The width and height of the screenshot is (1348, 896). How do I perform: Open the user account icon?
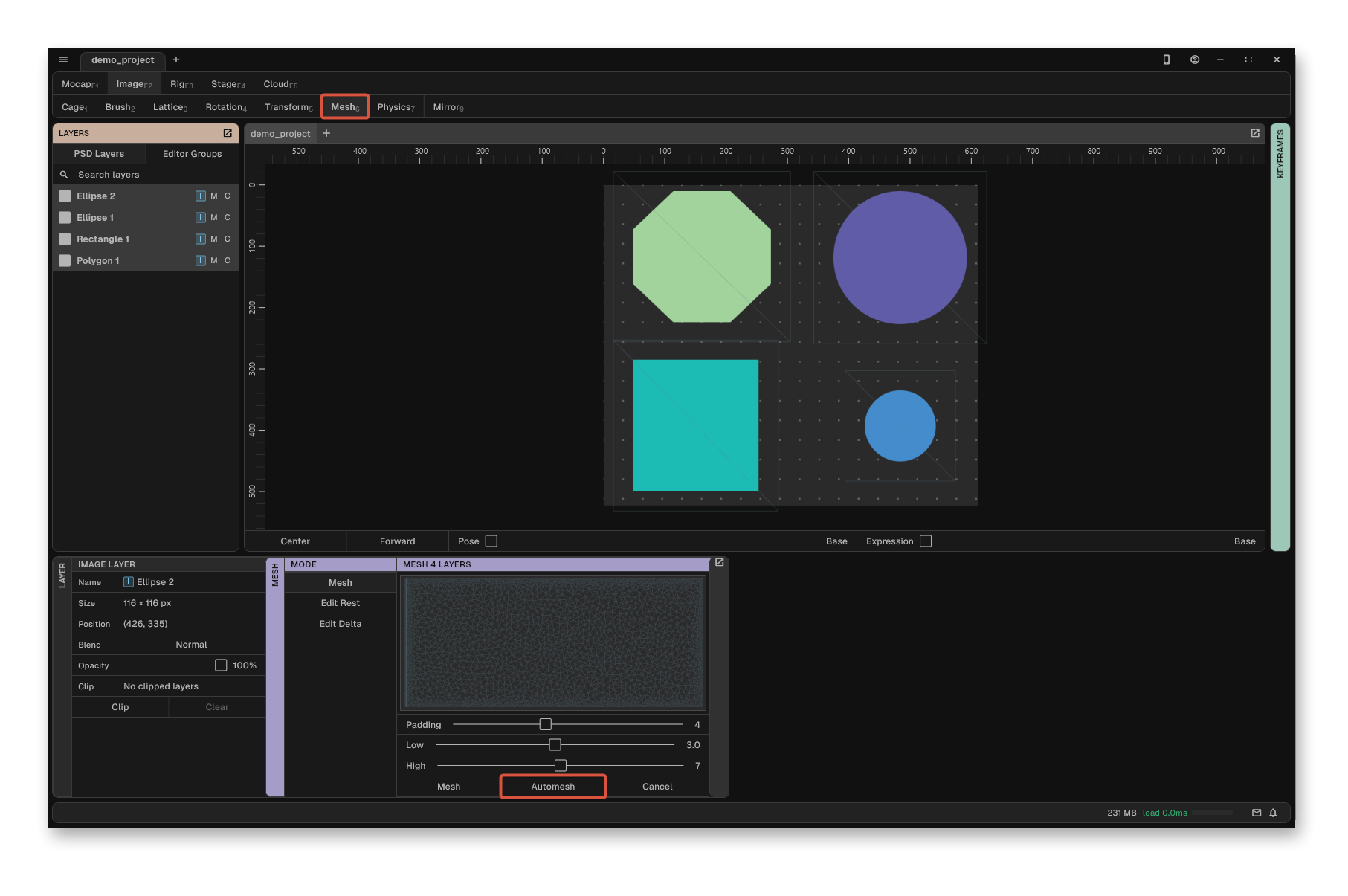click(x=1195, y=59)
